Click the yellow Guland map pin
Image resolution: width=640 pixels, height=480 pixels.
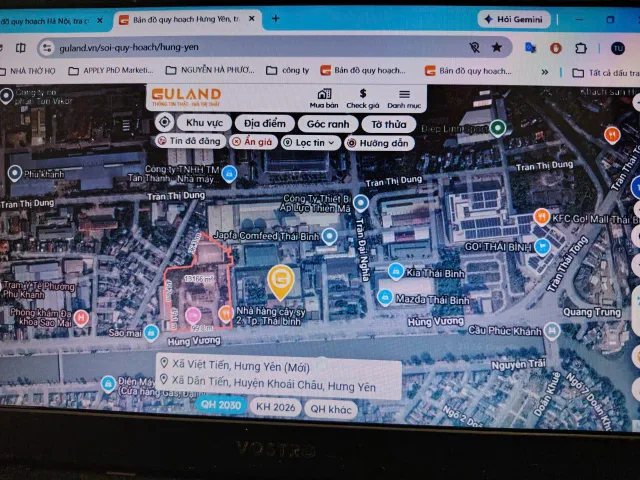[280, 282]
